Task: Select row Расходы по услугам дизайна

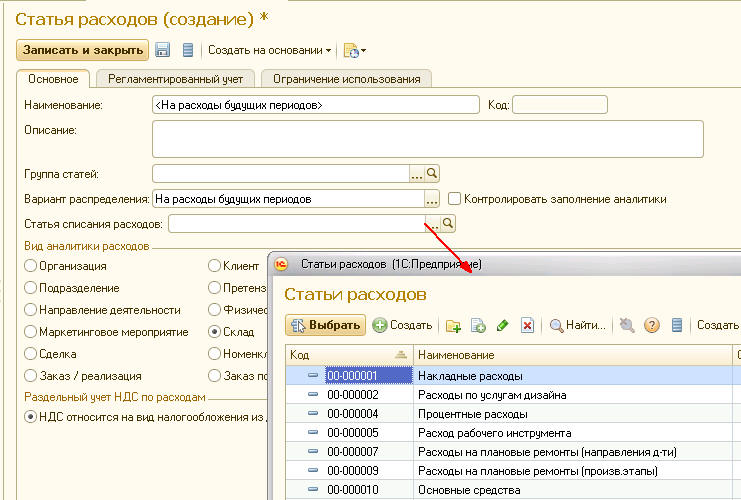Action: pos(513,394)
